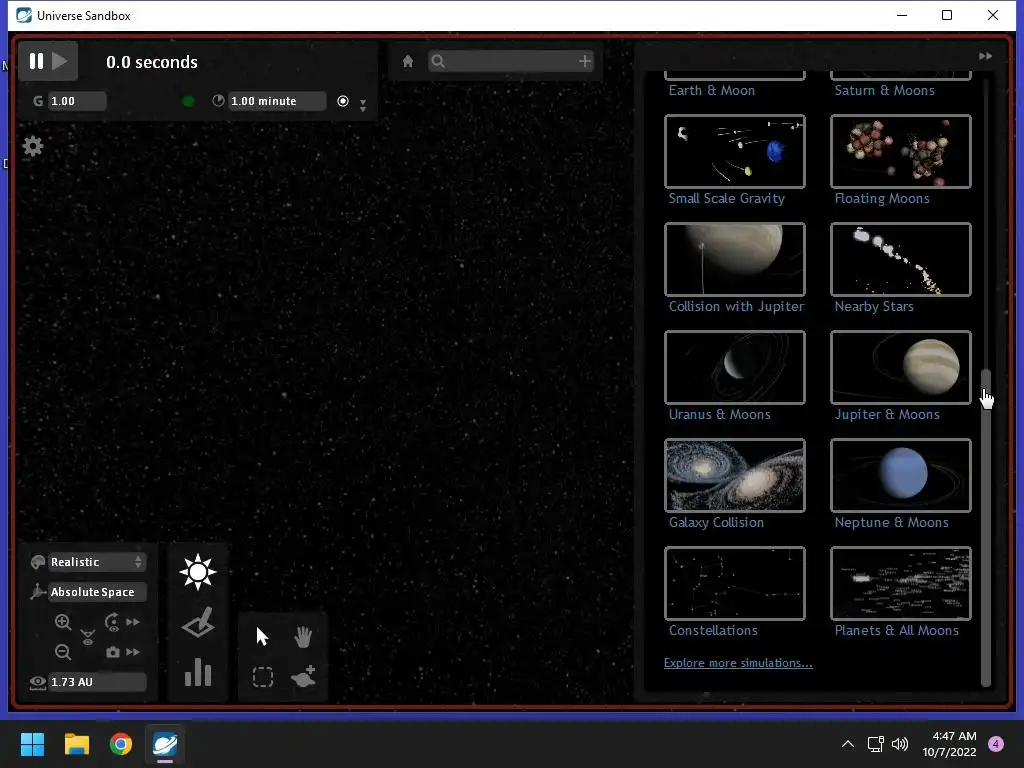Screen dimensions: 1024x768
Task: Select the draw on grid tool
Action: tap(198, 622)
